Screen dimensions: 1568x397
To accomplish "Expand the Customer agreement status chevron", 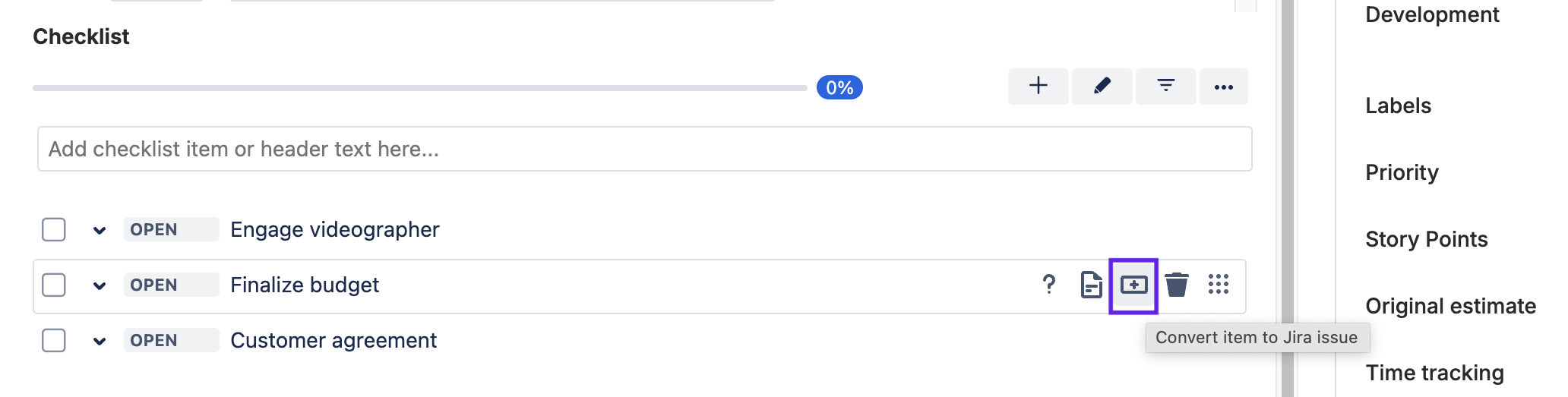I will click(100, 341).
